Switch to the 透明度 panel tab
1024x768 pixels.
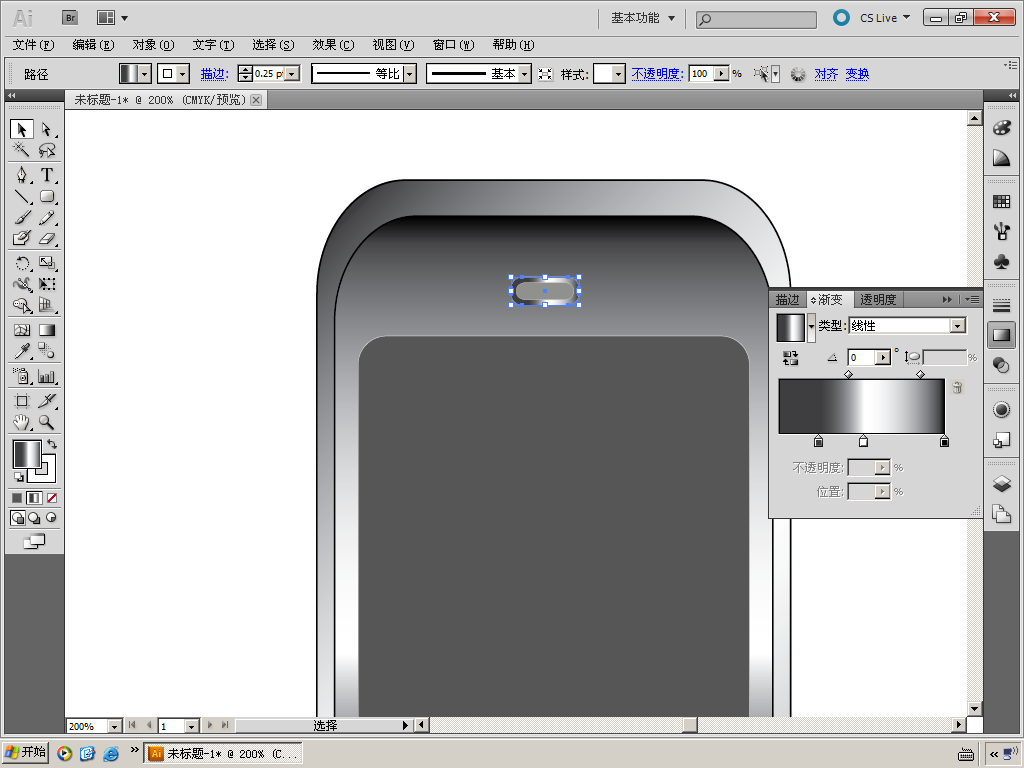click(878, 299)
